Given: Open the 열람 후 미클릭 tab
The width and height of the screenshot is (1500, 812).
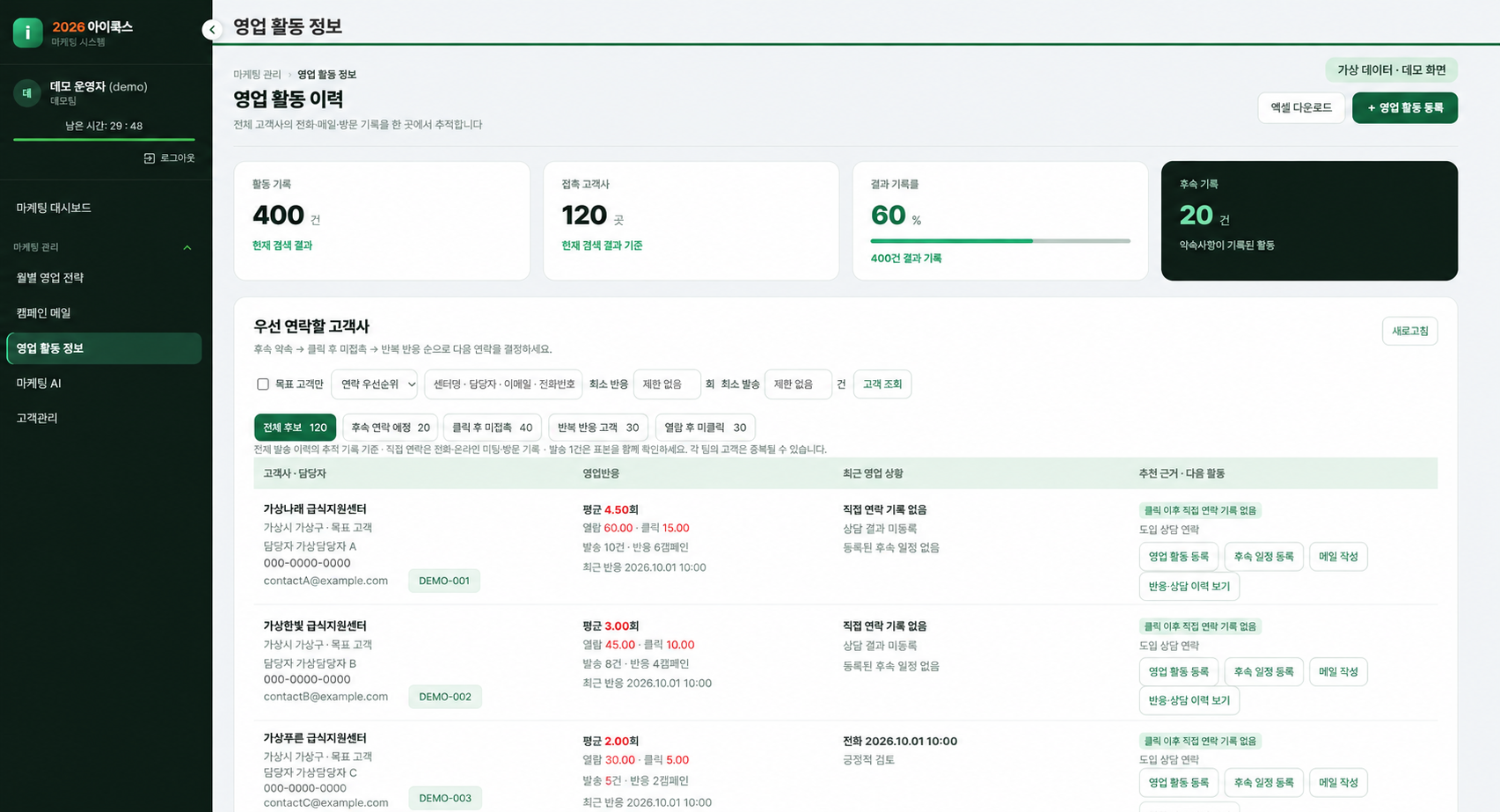Looking at the screenshot, I should [x=705, y=428].
